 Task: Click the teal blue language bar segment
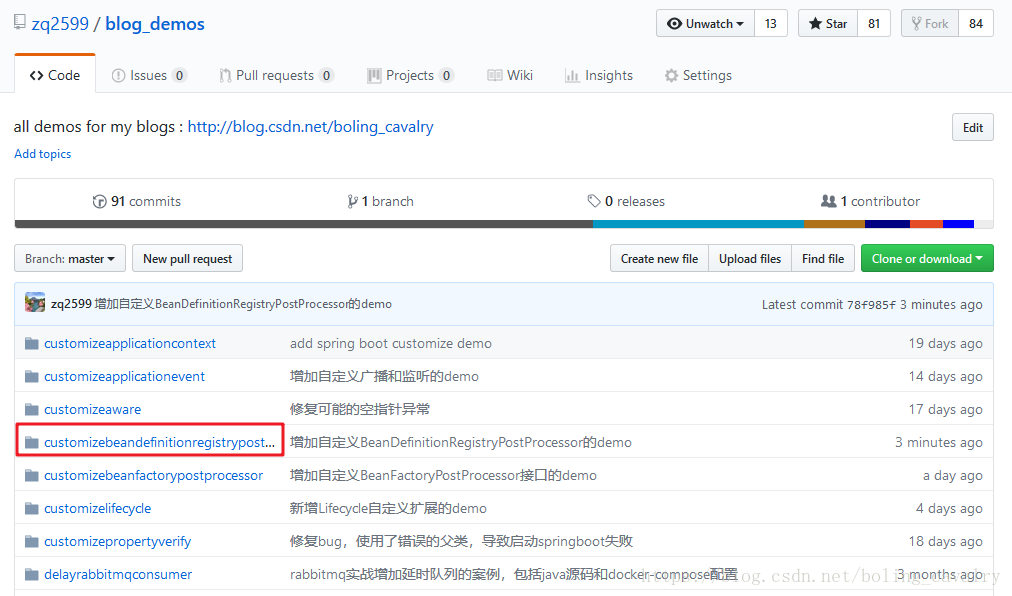click(698, 224)
